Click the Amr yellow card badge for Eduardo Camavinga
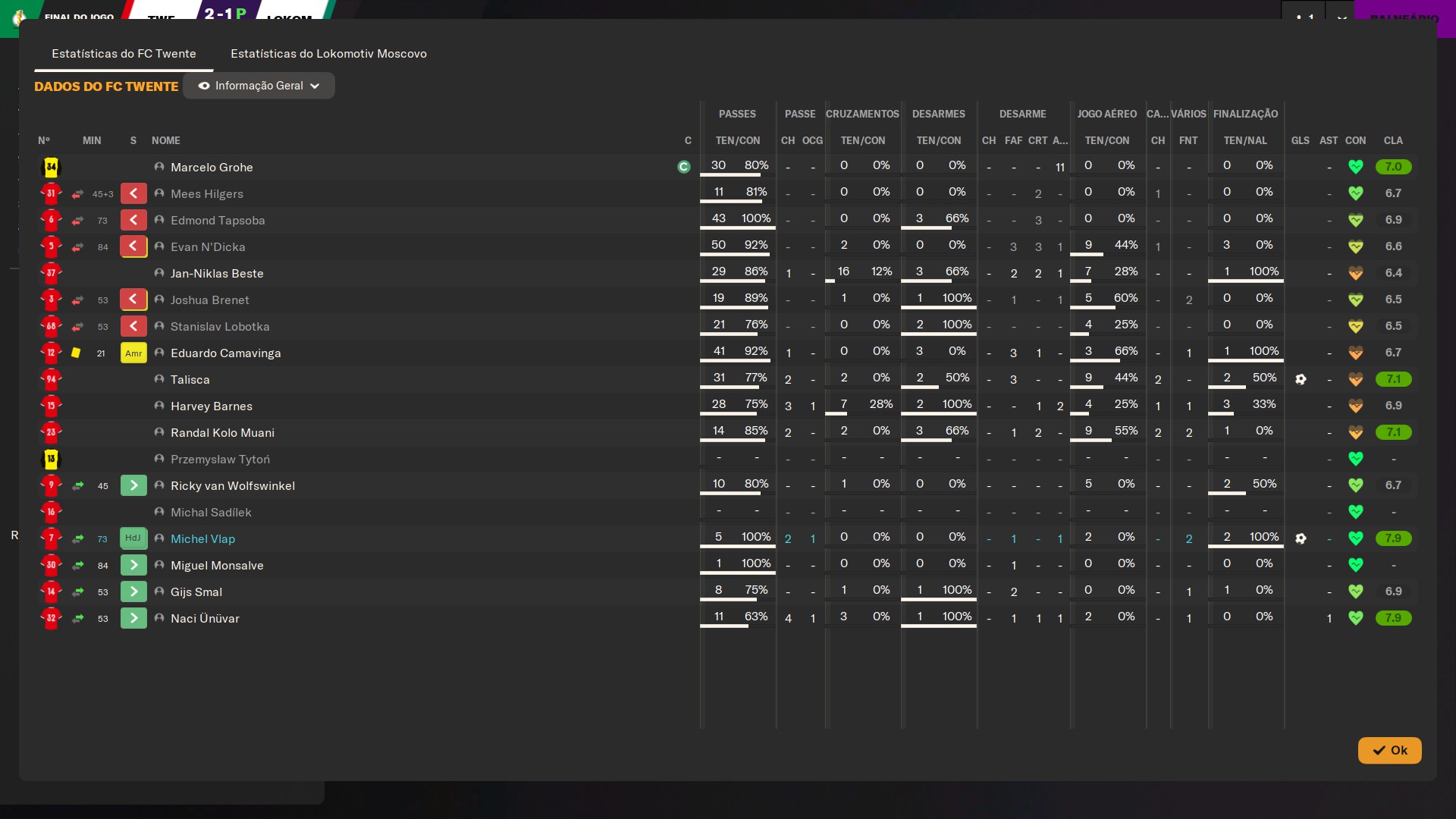This screenshot has height=819, width=1456. tap(133, 353)
